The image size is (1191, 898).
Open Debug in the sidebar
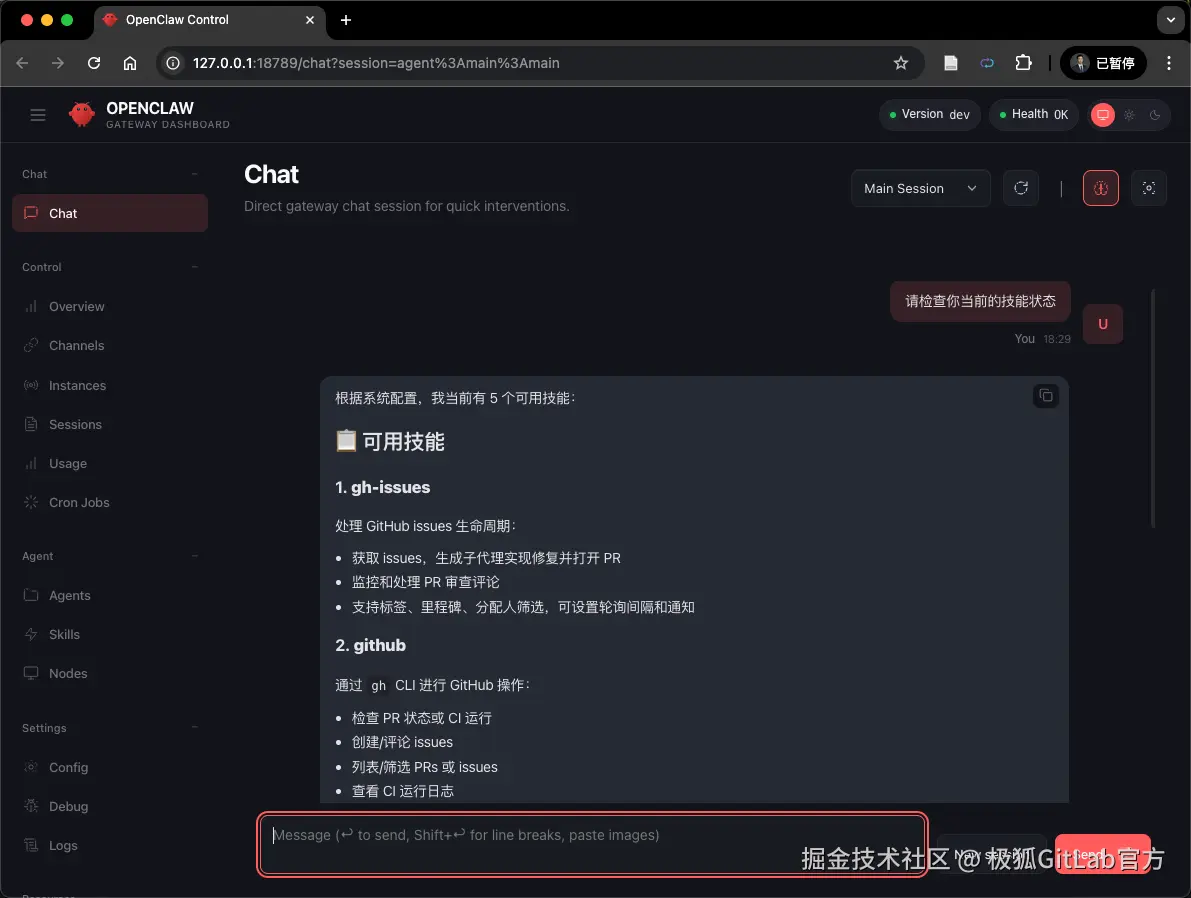[110, 807]
